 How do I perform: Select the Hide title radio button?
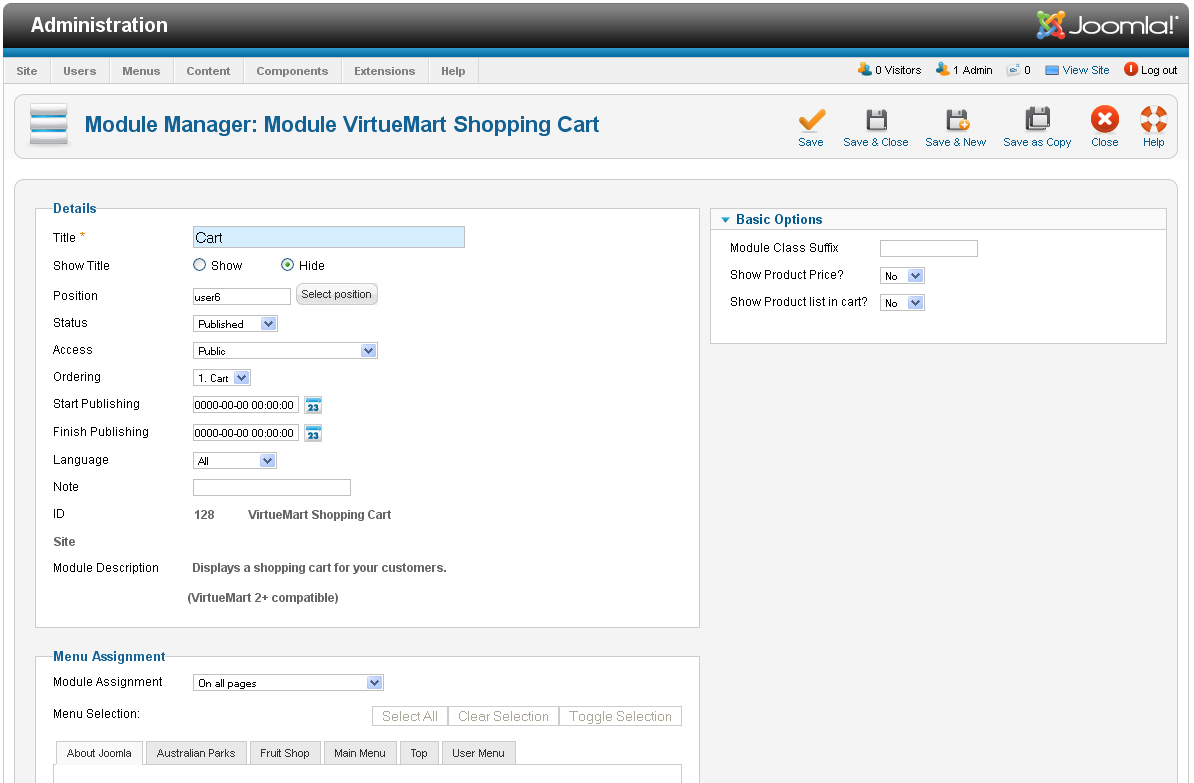pyautogui.click(x=288, y=266)
